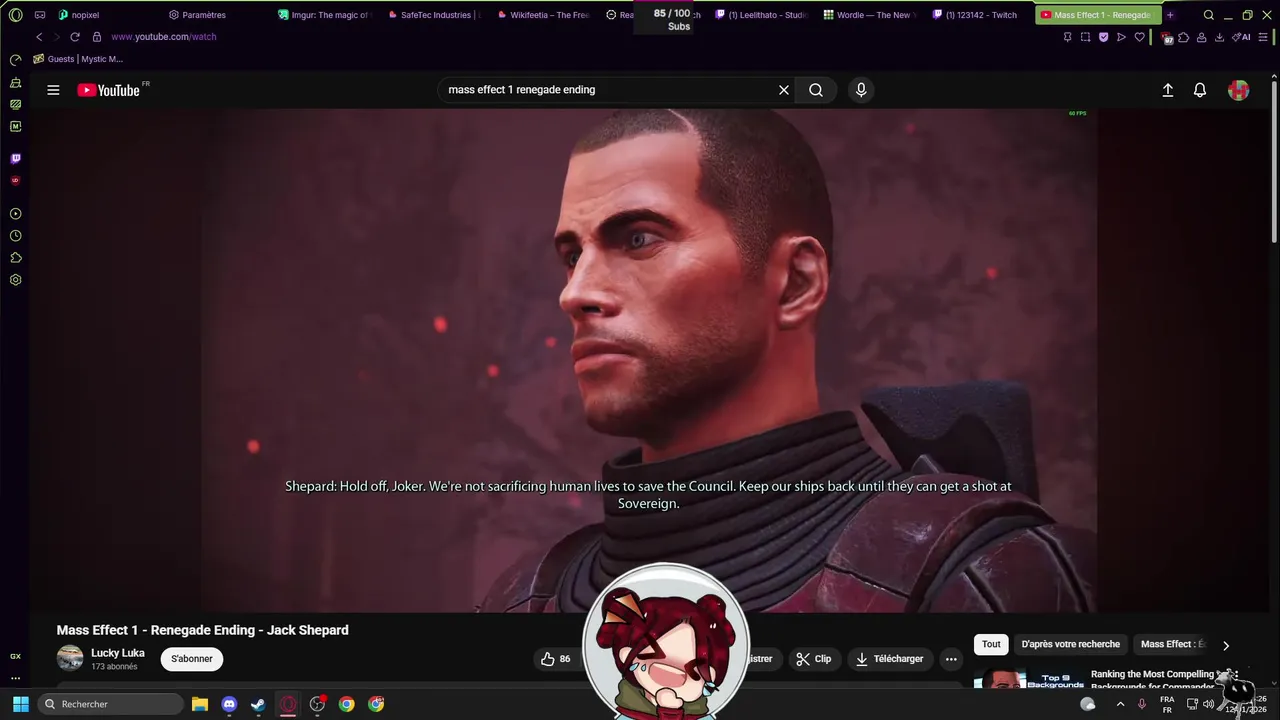Reload the YouTube page
This screenshot has width=1280, height=720.
coord(74,37)
